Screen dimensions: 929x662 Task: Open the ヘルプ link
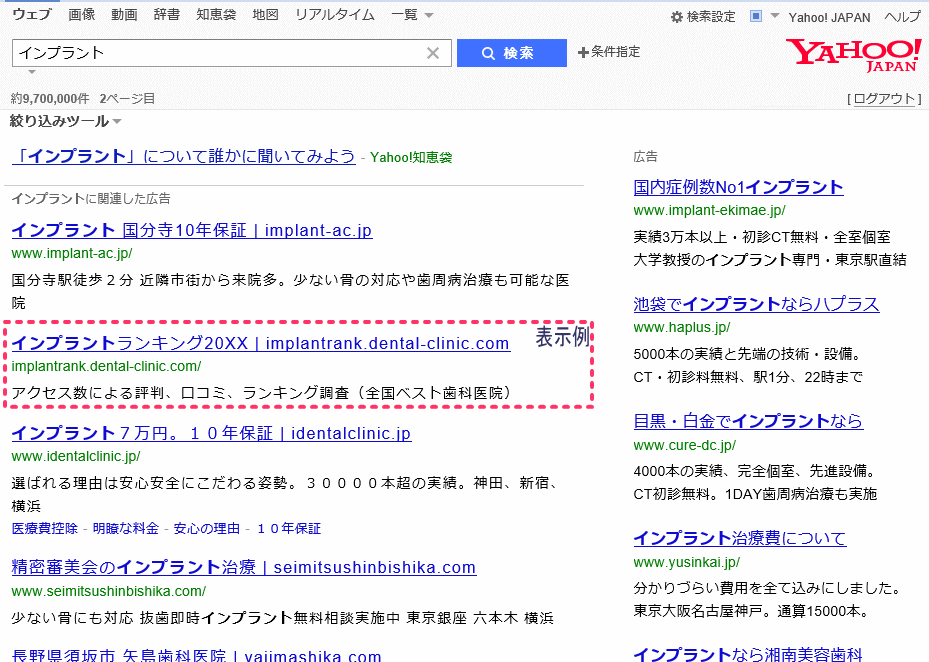tap(903, 17)
